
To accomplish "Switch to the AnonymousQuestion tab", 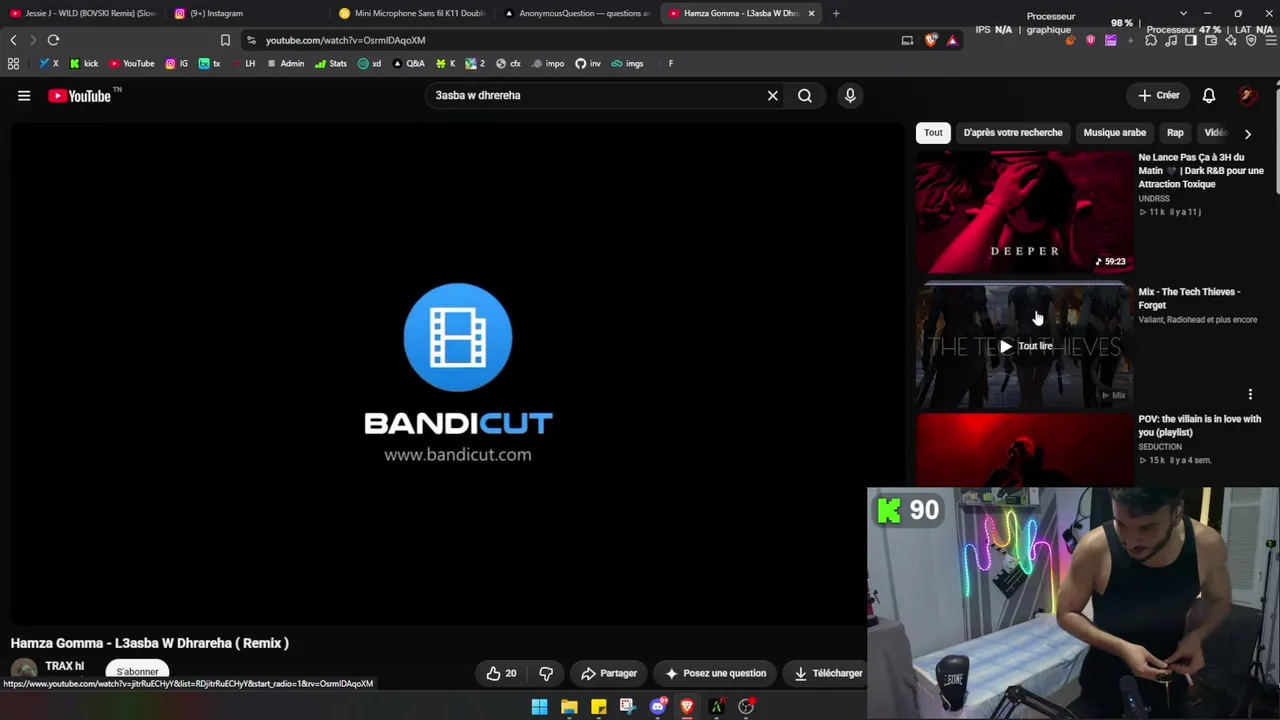I will 577,13.
